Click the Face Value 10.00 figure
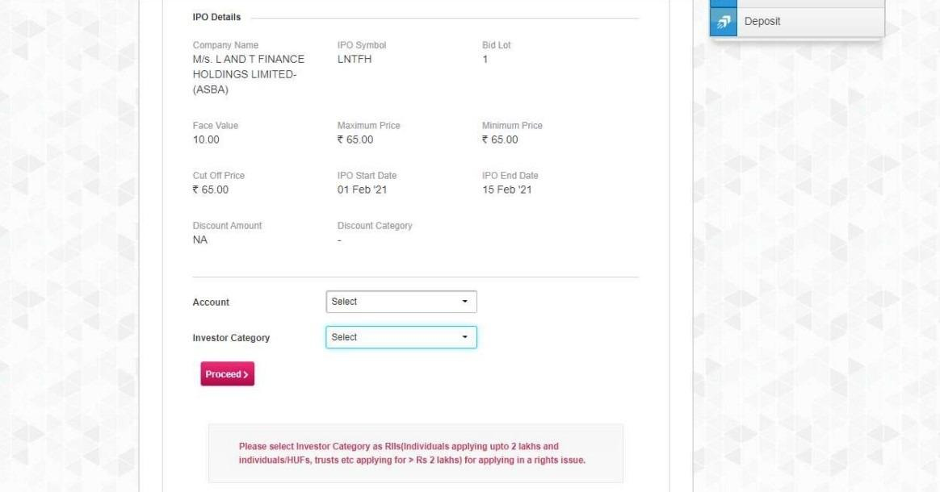 pos(206,140)
